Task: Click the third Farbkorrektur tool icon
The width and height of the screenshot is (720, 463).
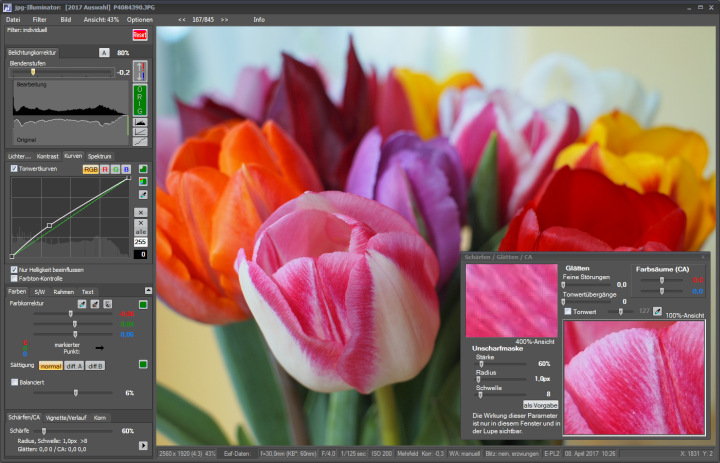Action: [107, 304]
